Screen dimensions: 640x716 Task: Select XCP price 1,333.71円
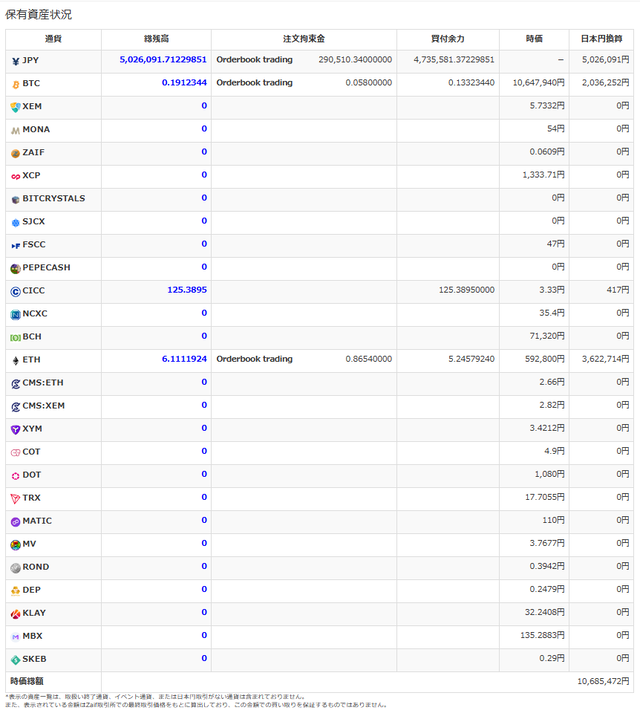pos(543,175)
